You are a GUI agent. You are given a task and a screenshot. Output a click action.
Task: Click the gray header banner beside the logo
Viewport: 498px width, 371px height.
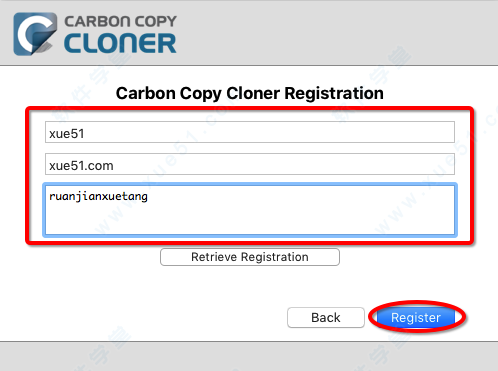pyautogui.click(x=333, y=33)
